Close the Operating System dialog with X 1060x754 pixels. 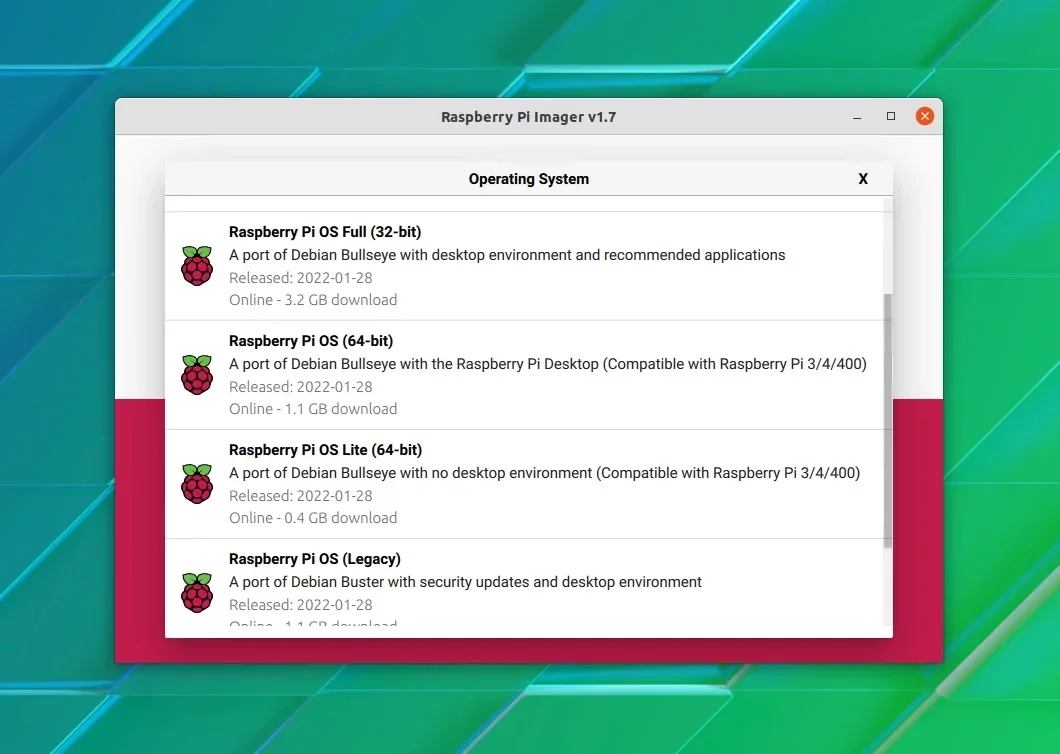[863, 179]
